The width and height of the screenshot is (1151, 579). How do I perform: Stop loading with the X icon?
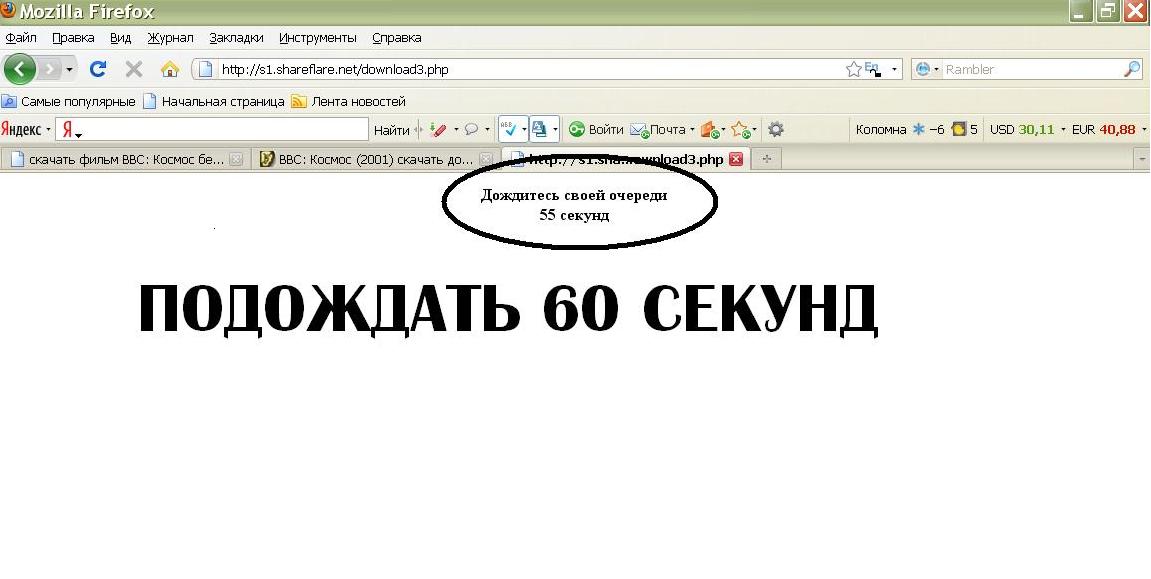point(133,69)
